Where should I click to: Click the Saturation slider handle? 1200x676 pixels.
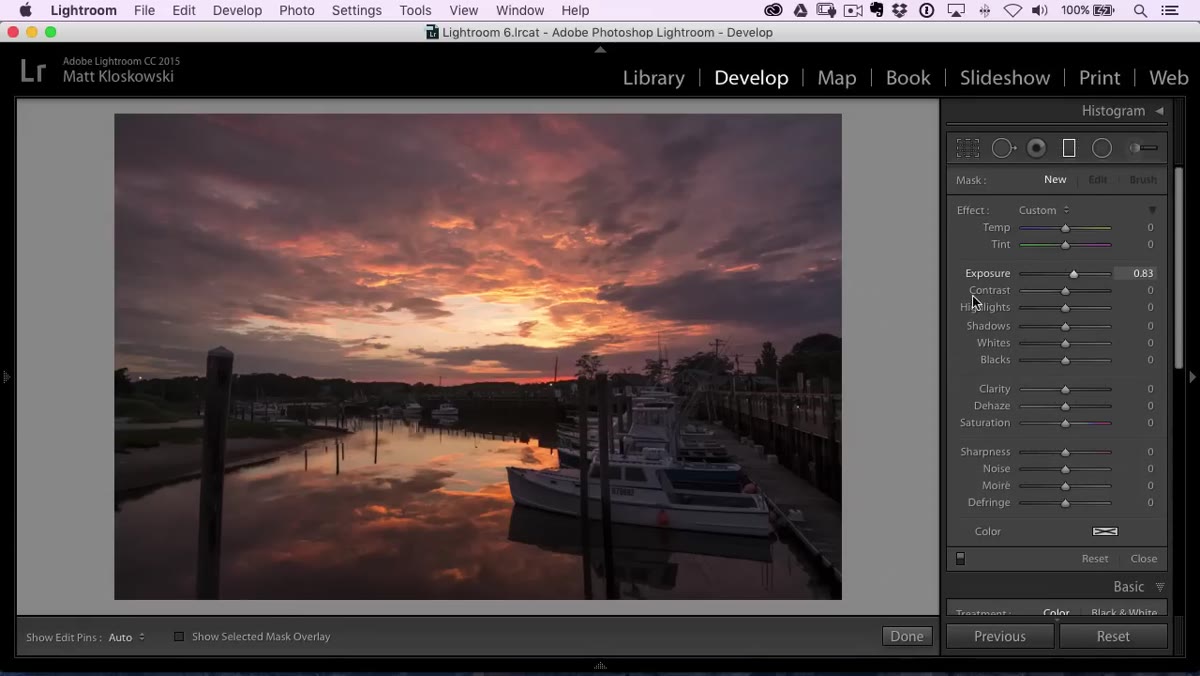pyautogui.click(x=1065, y=423)
